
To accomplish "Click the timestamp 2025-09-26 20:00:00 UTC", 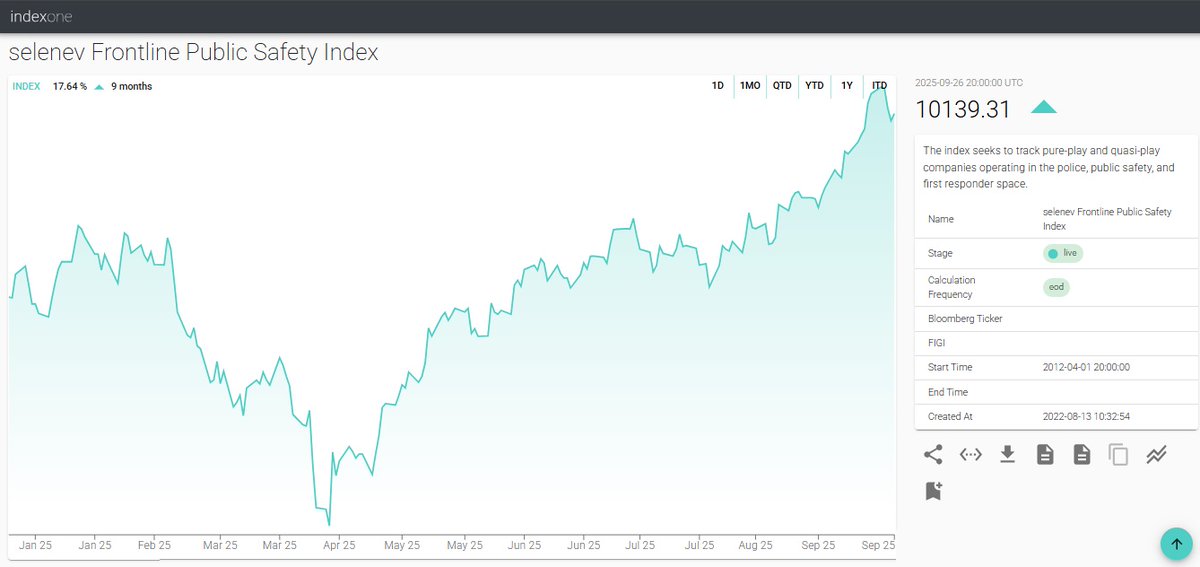I will [969, 83].
